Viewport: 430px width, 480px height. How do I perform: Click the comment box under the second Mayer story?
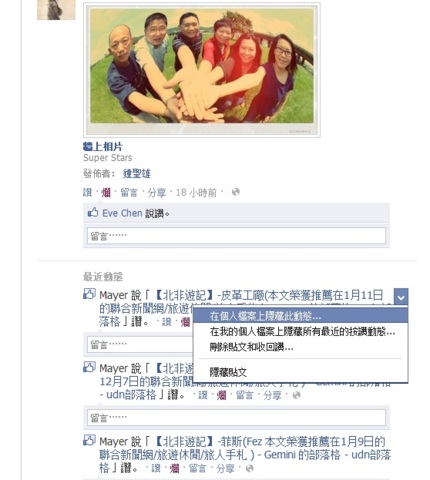tap(236, 418)
